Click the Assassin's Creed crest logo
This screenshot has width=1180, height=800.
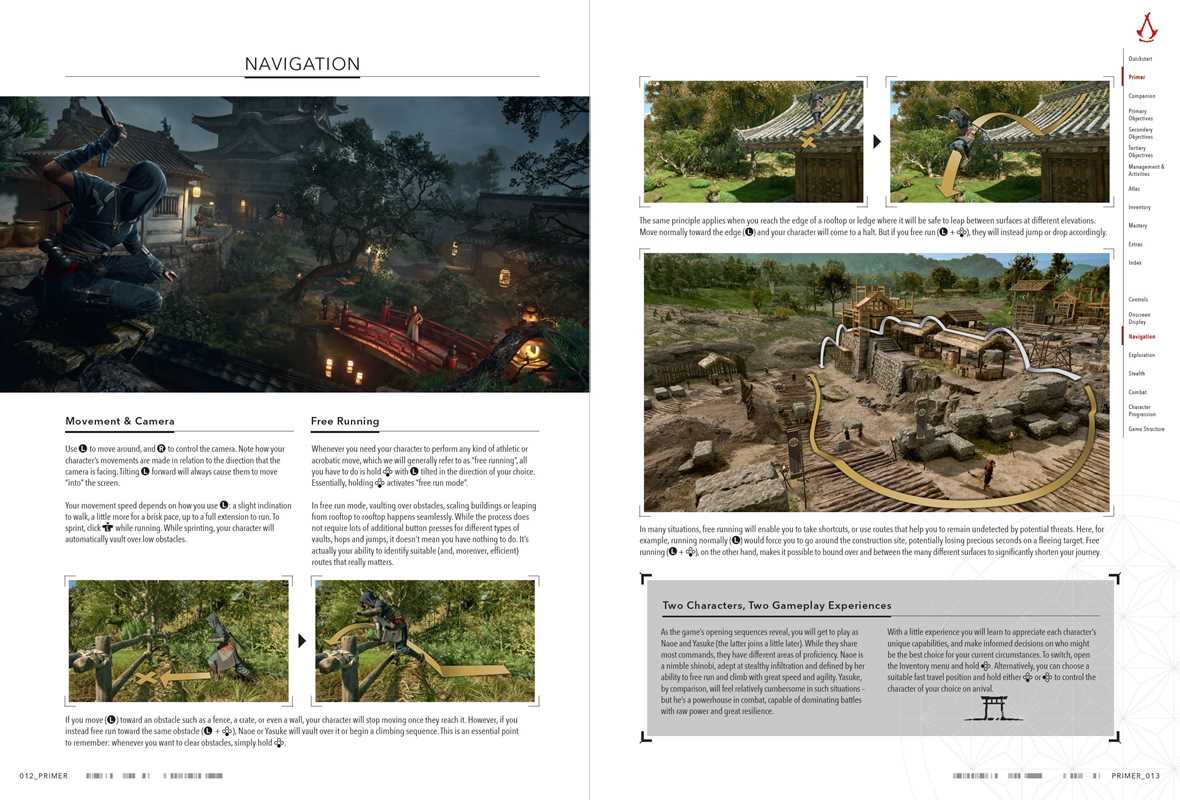point(1146,28)
